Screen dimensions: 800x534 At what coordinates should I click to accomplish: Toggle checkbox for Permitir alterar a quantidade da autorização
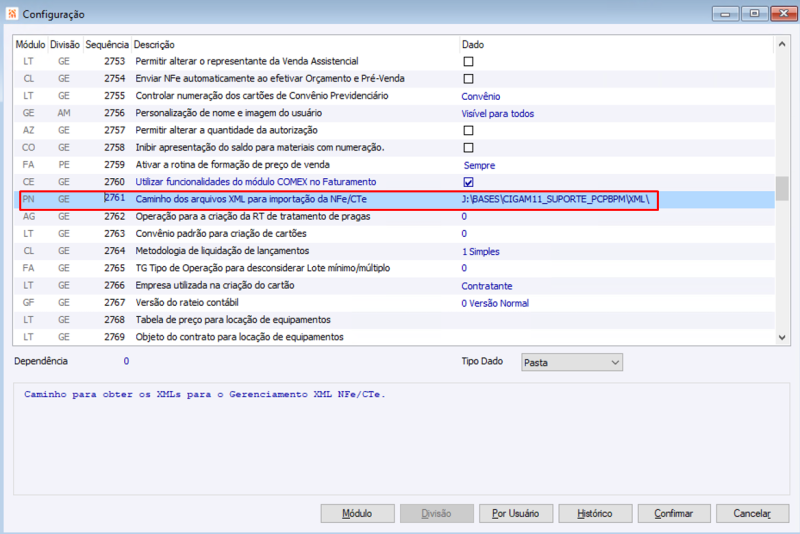[x=468, y=131]
